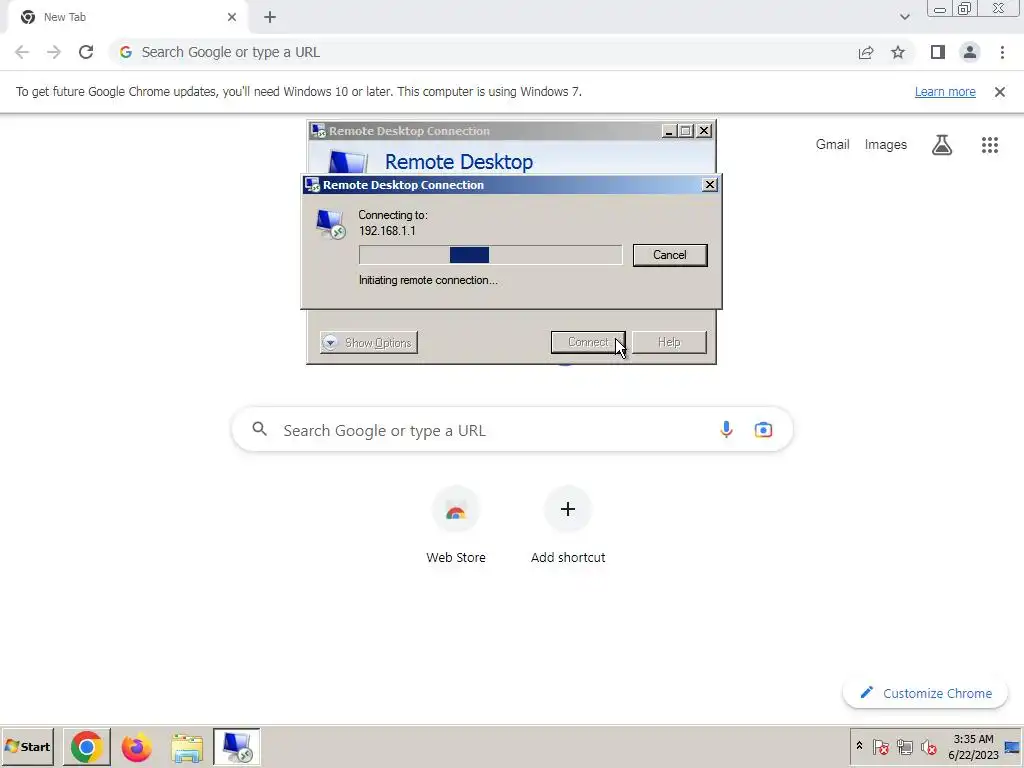Click the search magnifier in Google box
Image resolution: width=1024 pixels, height=768 pixels.
pos(259,429)
